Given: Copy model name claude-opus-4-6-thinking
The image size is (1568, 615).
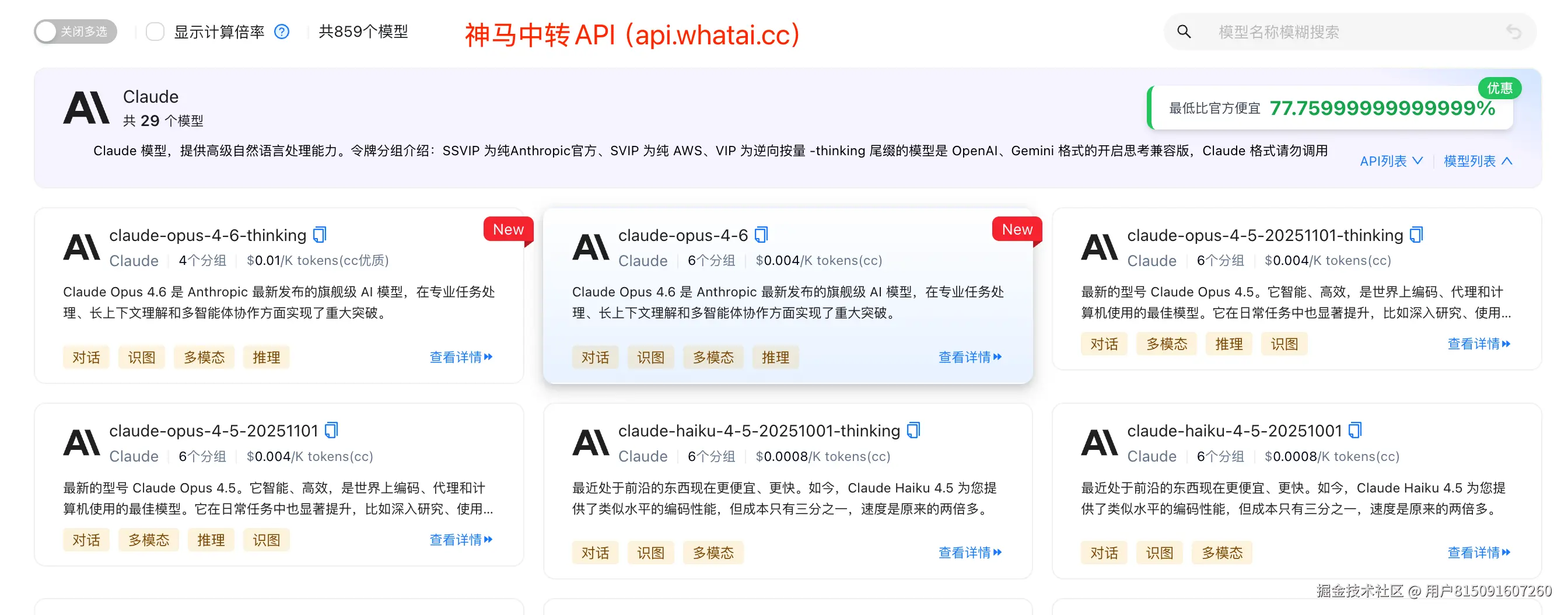Looking at the screenshot, I should click(320, 235).
